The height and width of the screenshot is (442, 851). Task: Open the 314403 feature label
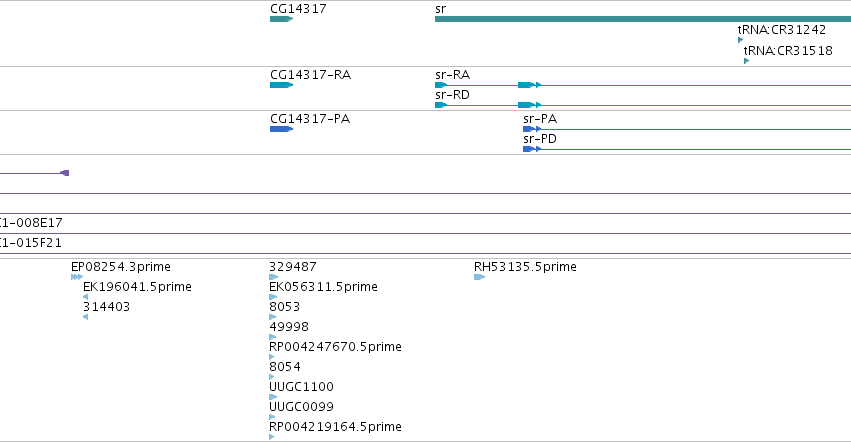click(106, 307)
